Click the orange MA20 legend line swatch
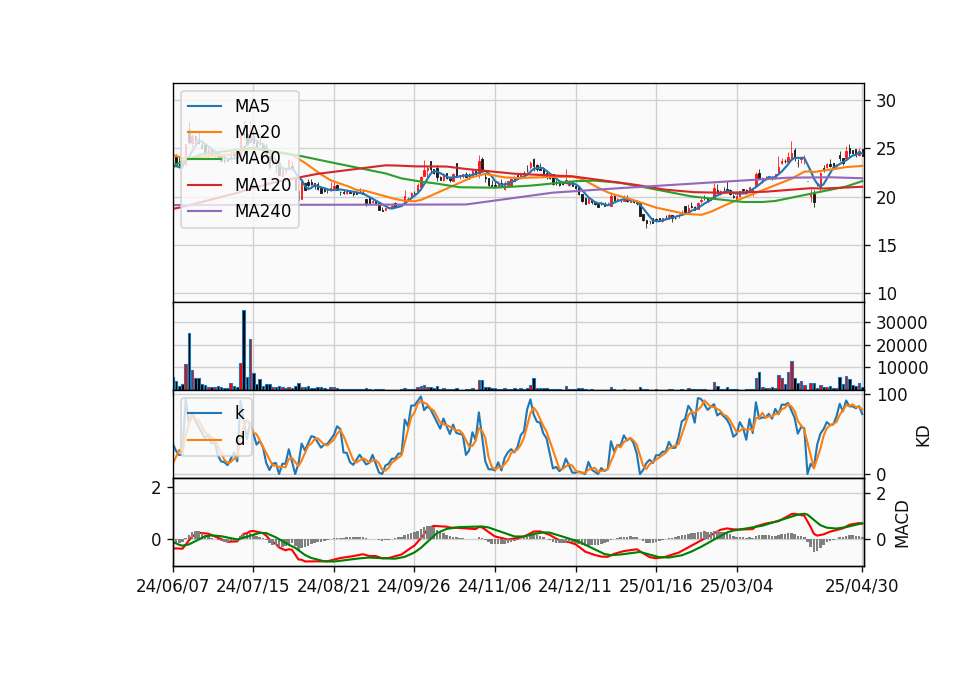This screenshot has width=960, height=690. coord(204,132)
